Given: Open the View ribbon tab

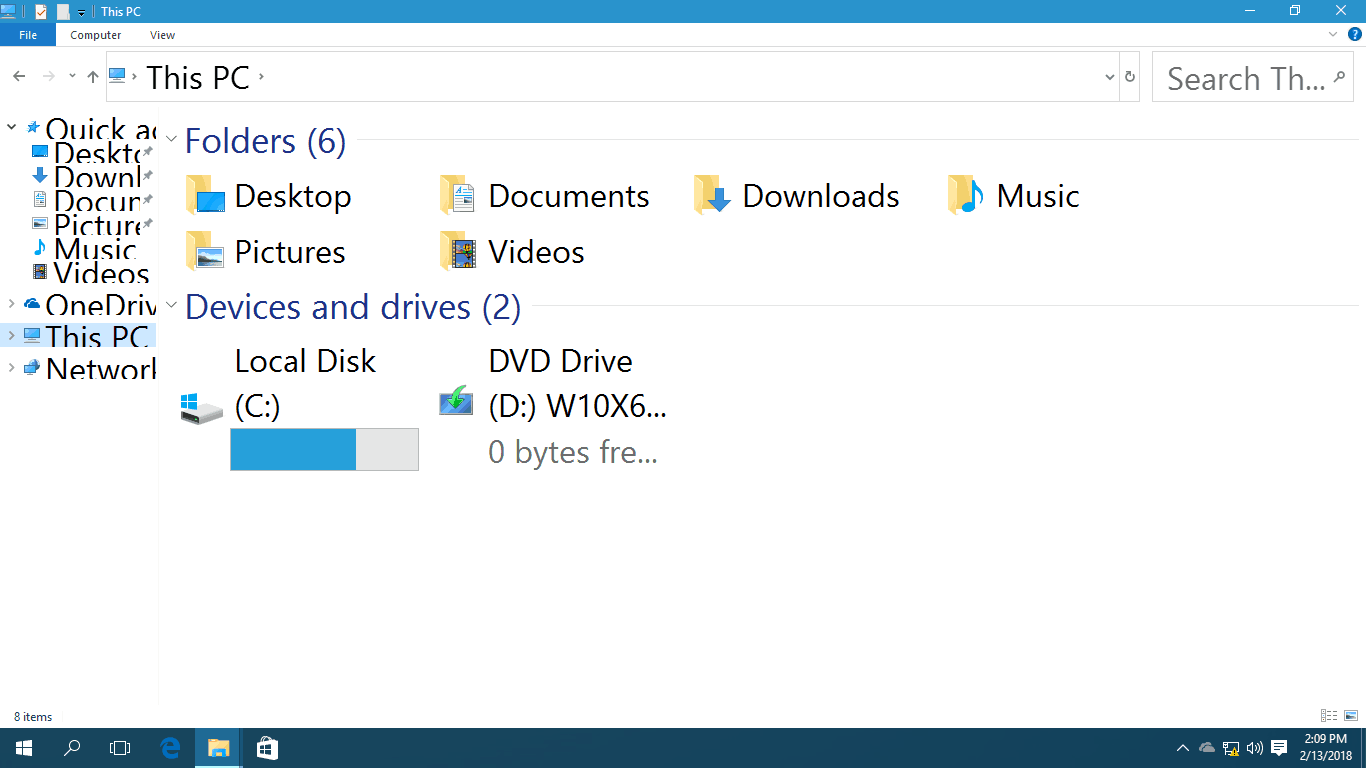Looking at the screenshot, I should point(162,34).
